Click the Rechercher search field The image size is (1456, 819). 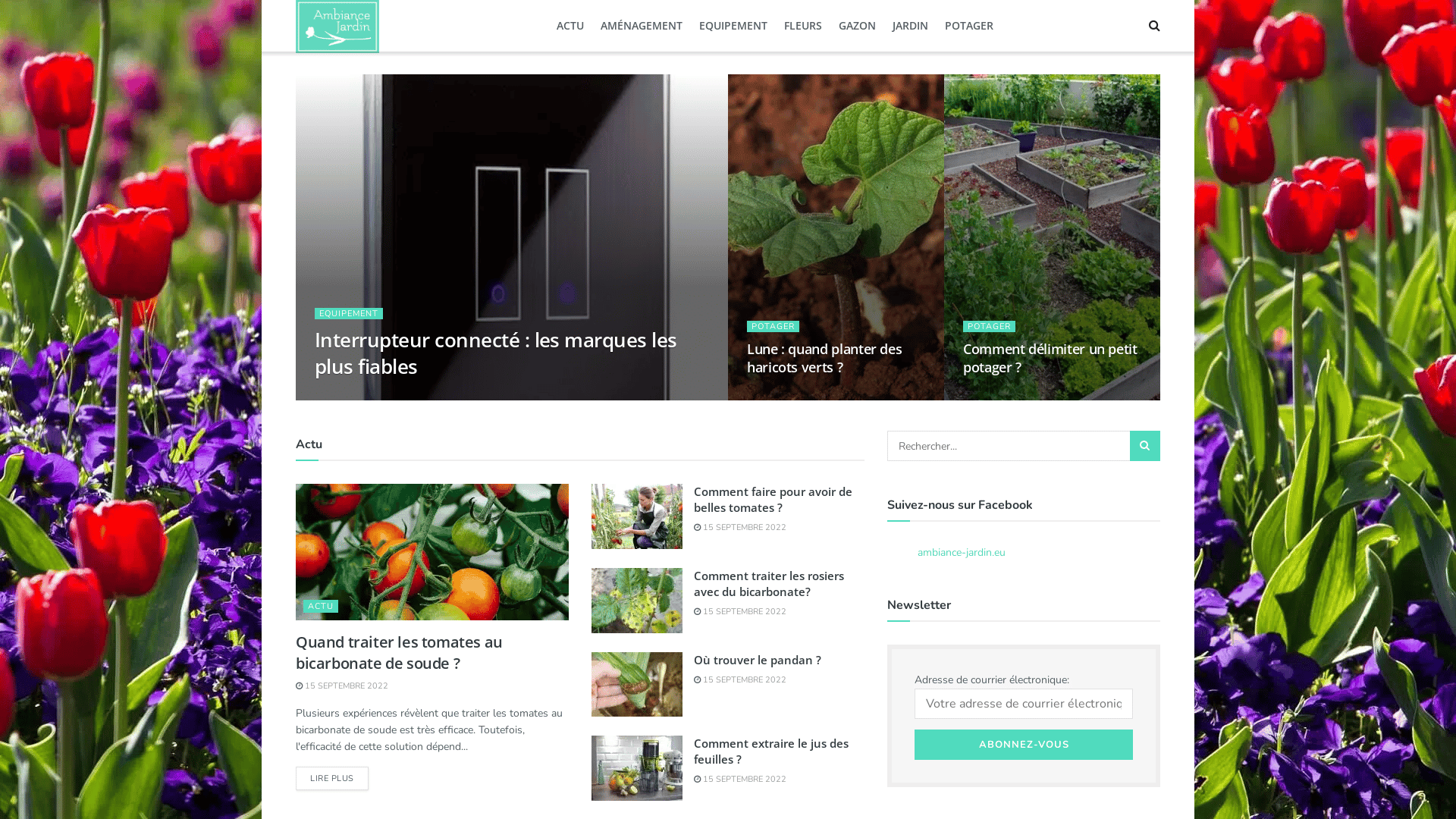point(1009,446)
